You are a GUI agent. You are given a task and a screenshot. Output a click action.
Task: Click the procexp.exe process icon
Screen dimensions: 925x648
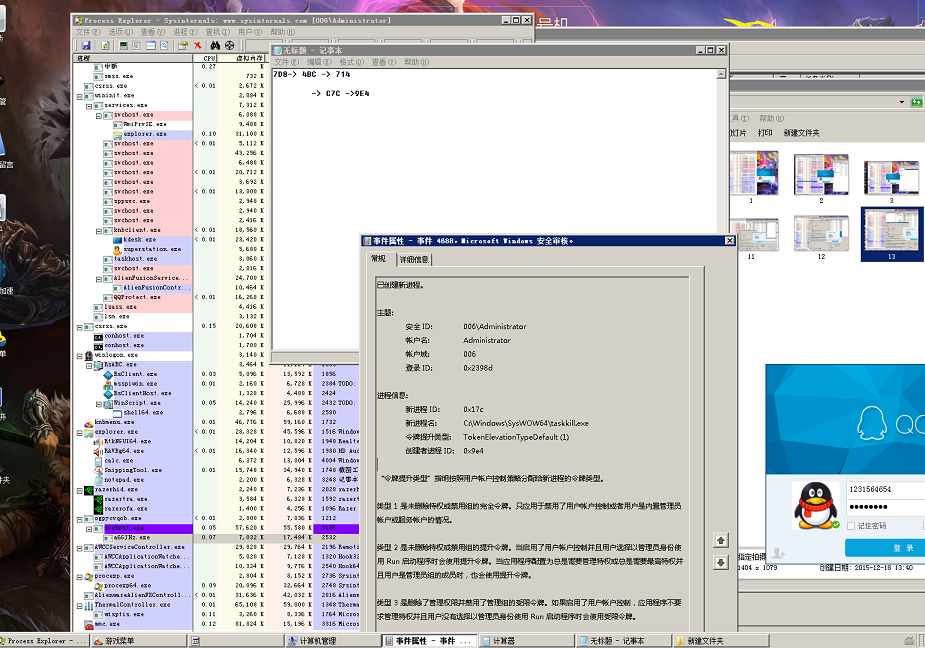coord(88,576)
